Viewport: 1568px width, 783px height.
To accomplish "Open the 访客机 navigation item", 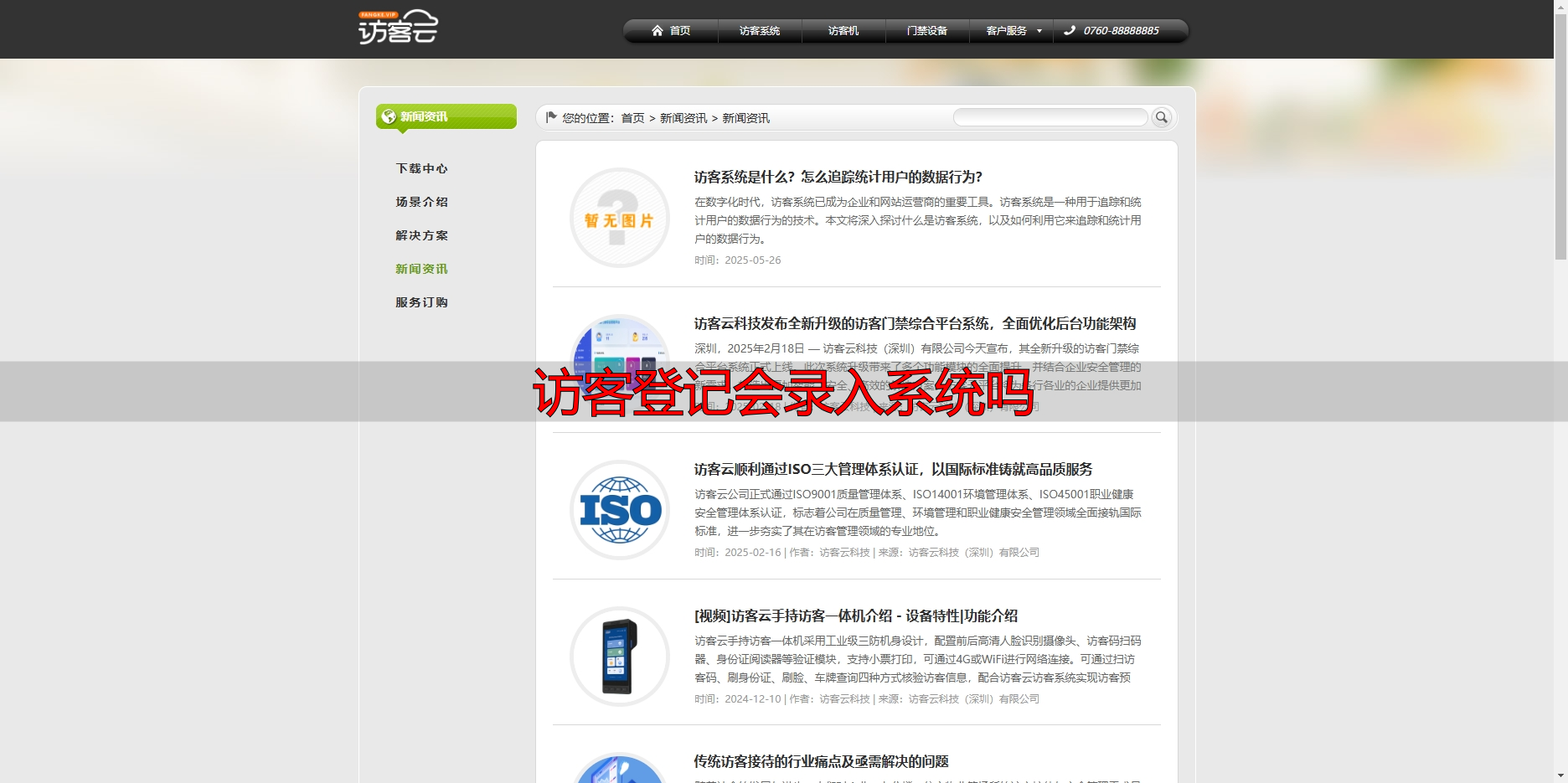I will tap(843, 31).
